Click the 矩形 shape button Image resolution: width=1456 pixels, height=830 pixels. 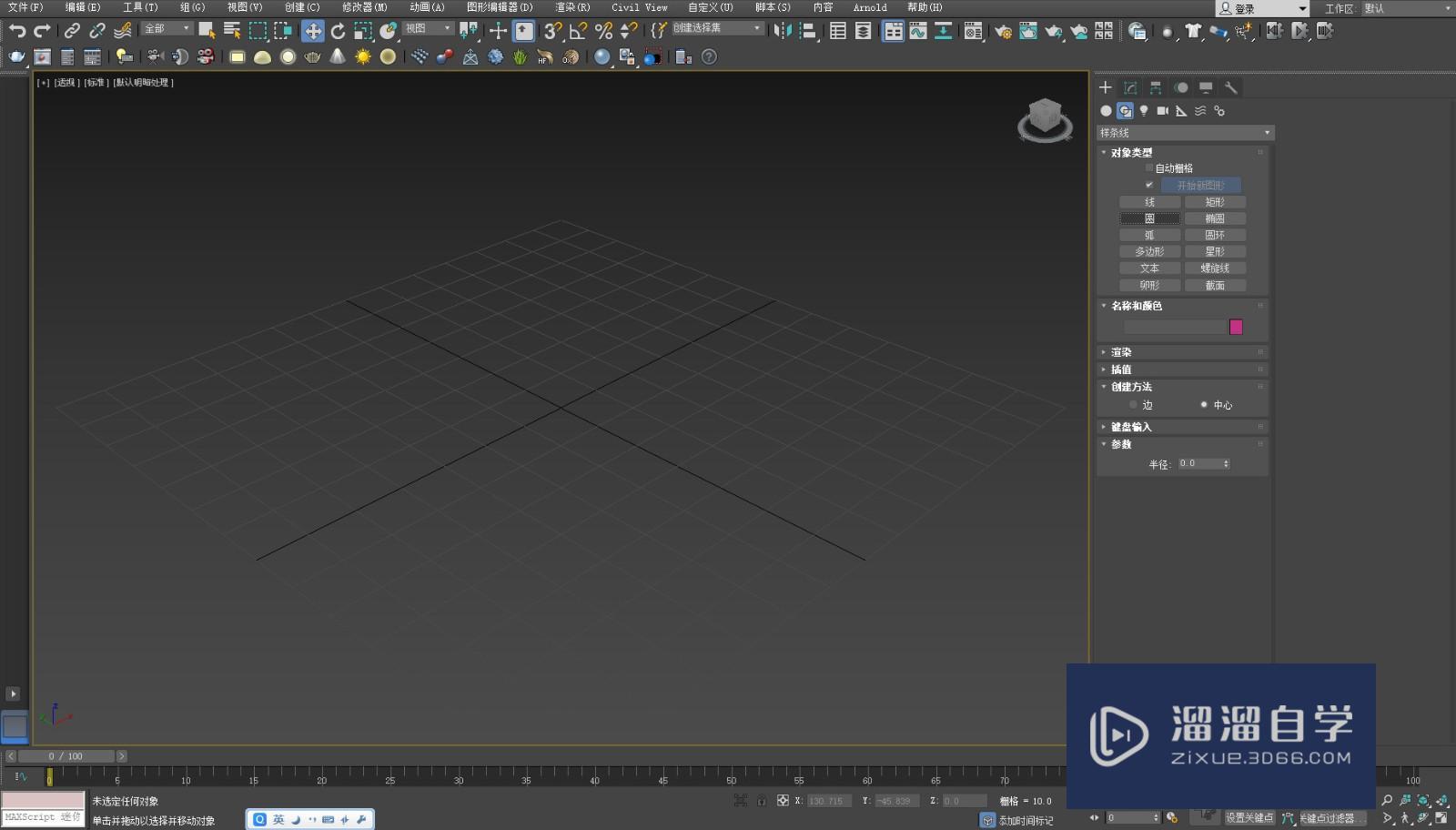pyautogui.click(x=1215, y=202)
